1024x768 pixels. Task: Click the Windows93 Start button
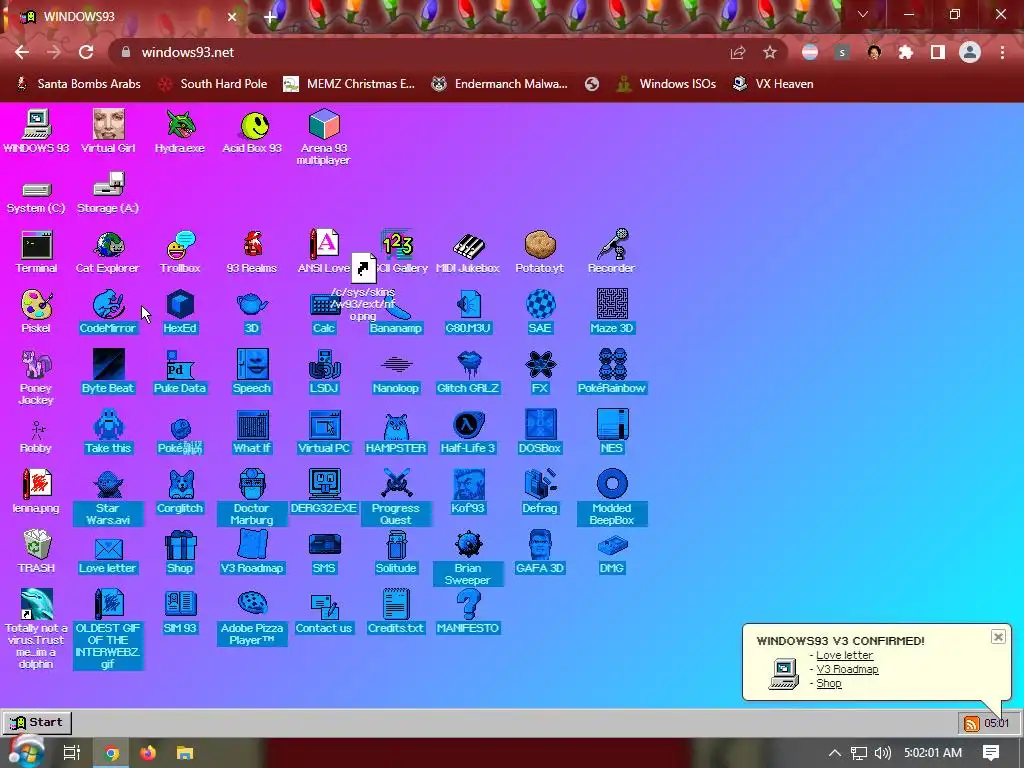(37, 722)
